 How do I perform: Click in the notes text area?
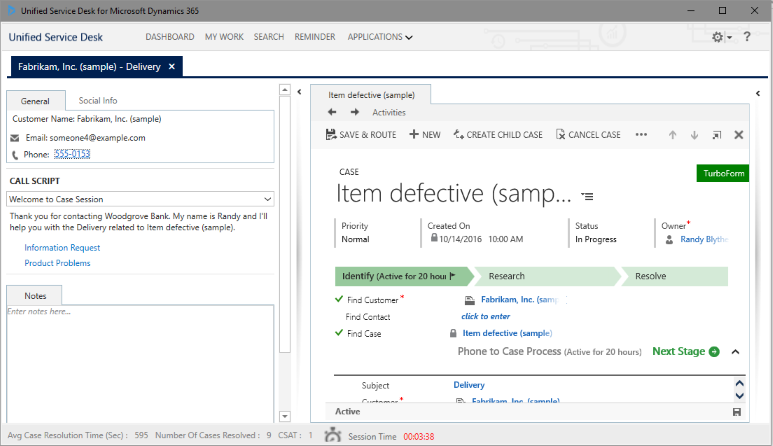click(x=140, y=364)
